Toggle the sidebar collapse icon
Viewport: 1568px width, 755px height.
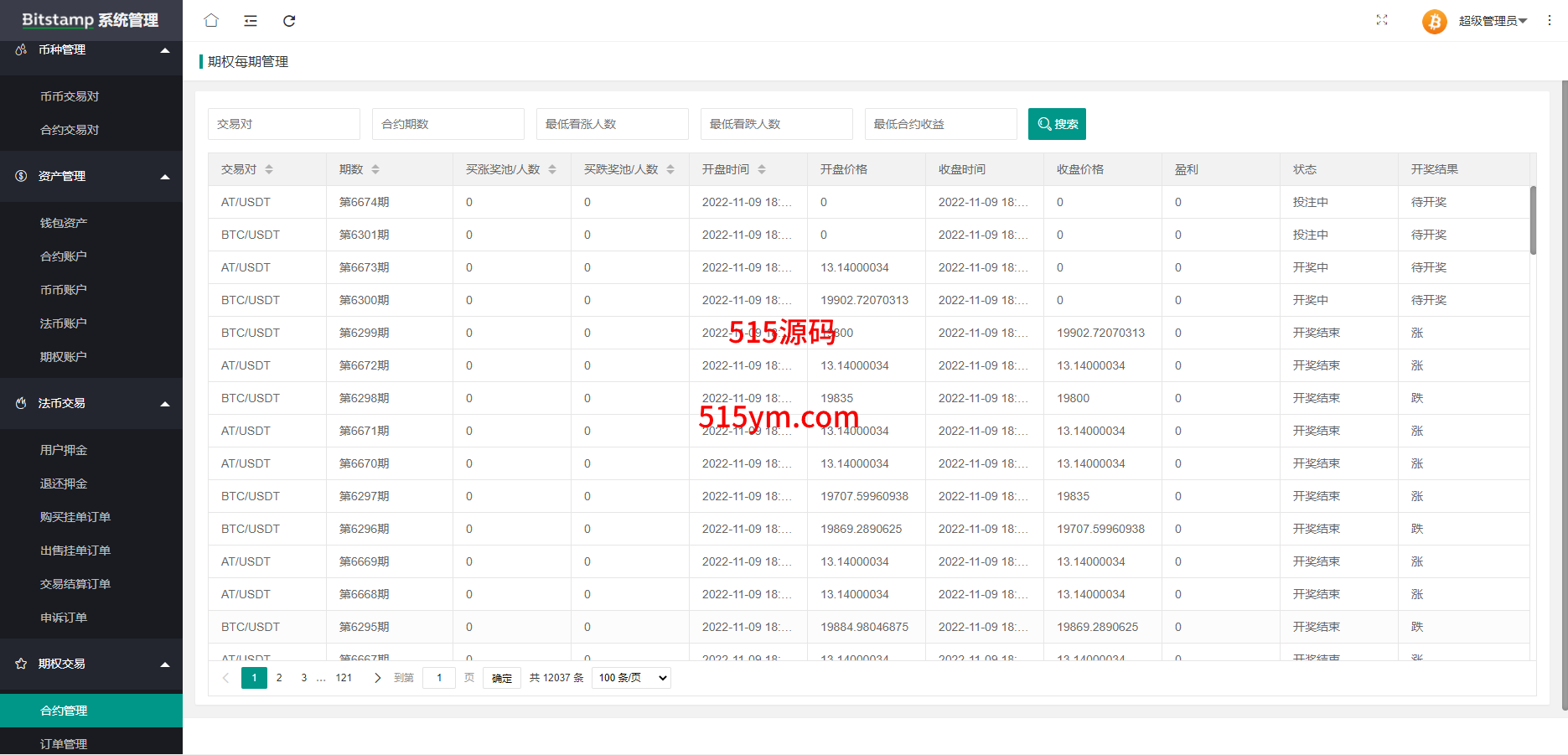pos(250,21)
